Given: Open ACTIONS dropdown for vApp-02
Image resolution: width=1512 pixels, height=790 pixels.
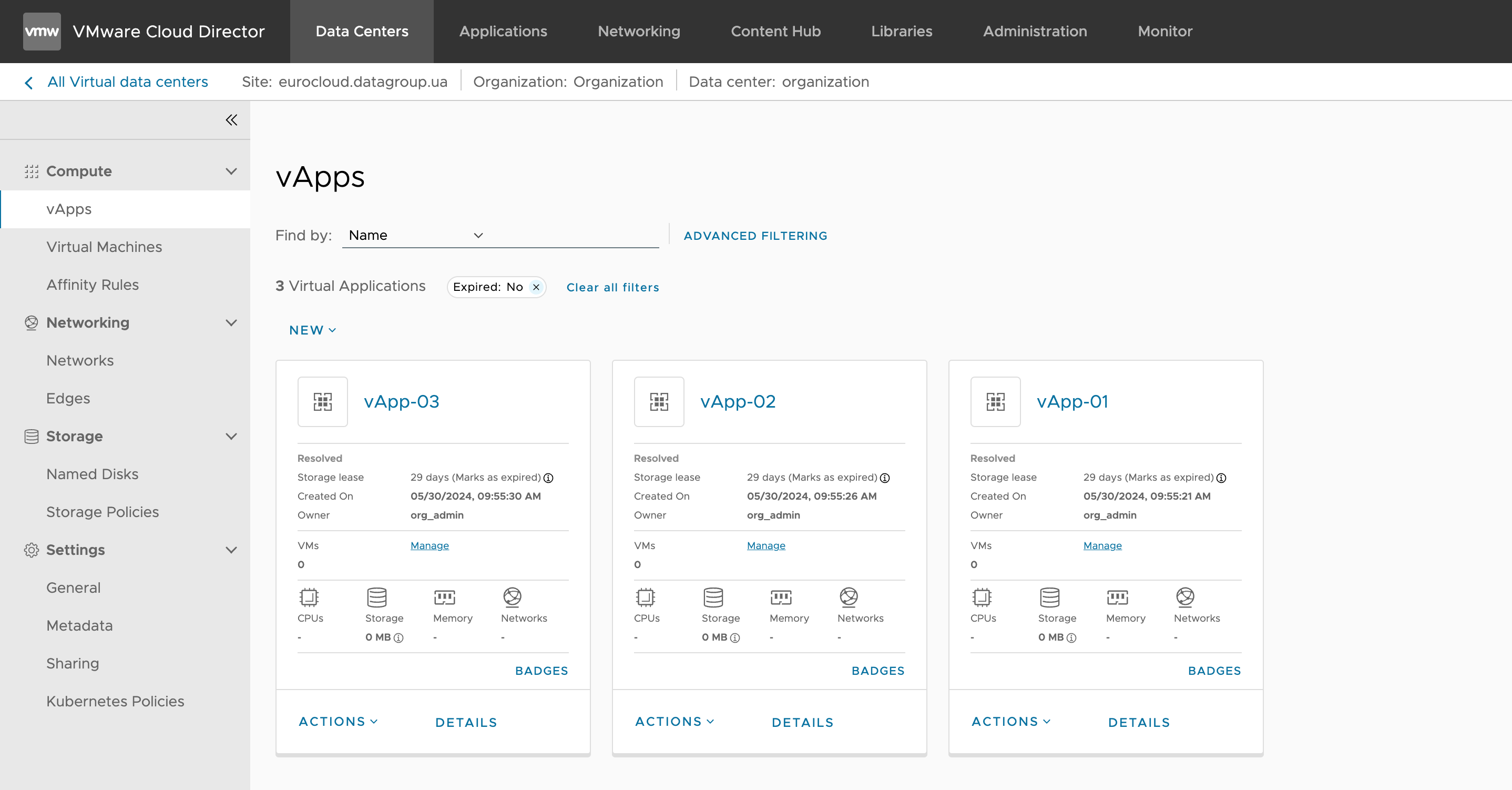Looking at the screenshot, I should (x=675, y=721).
